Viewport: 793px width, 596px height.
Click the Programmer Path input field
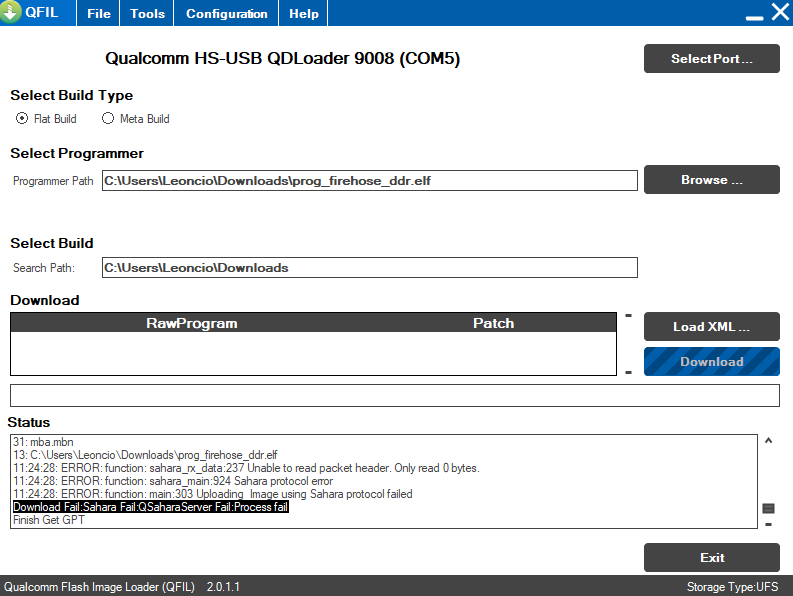click(370, 181)
